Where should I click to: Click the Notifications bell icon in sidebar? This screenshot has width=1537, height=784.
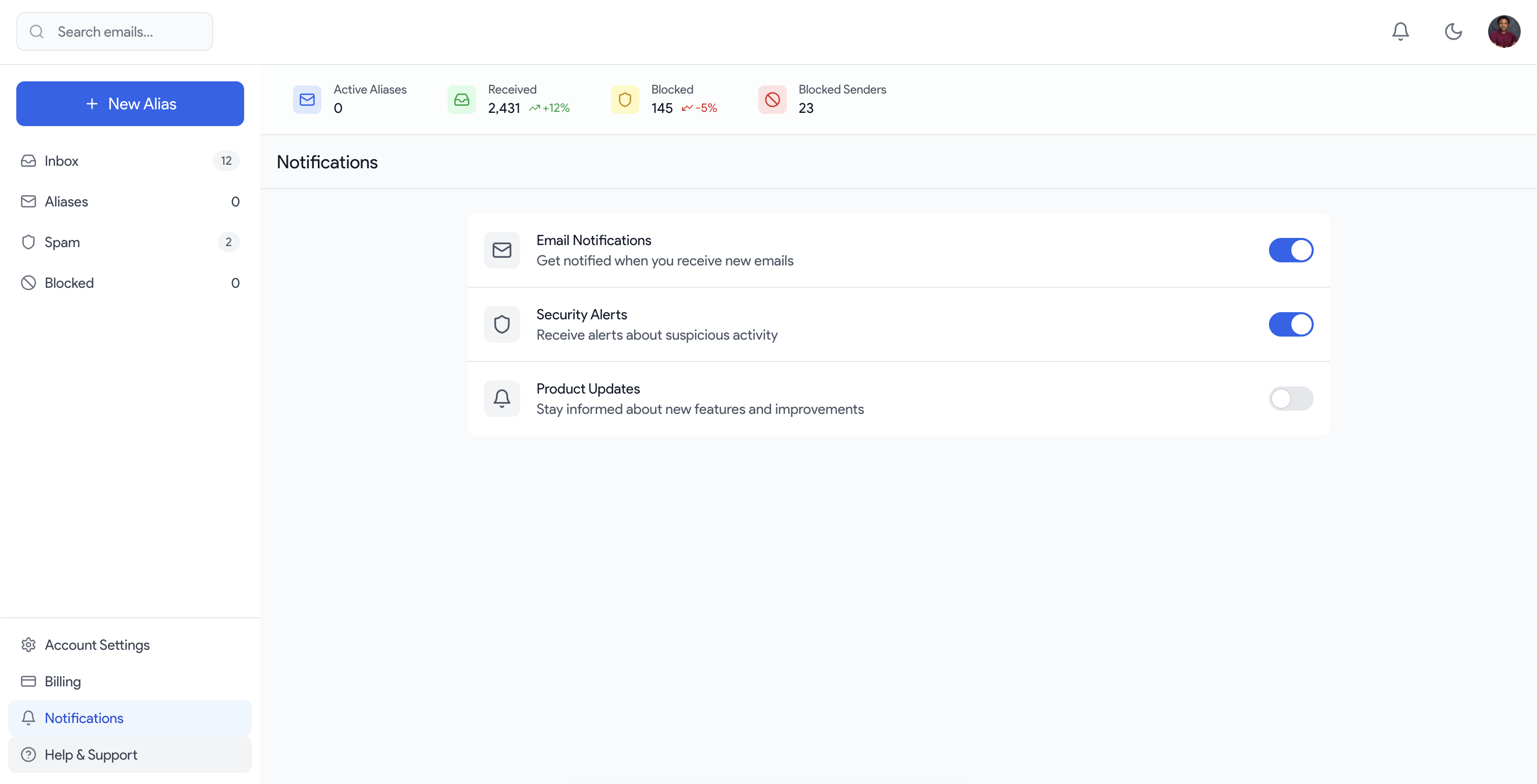(28, 718)
